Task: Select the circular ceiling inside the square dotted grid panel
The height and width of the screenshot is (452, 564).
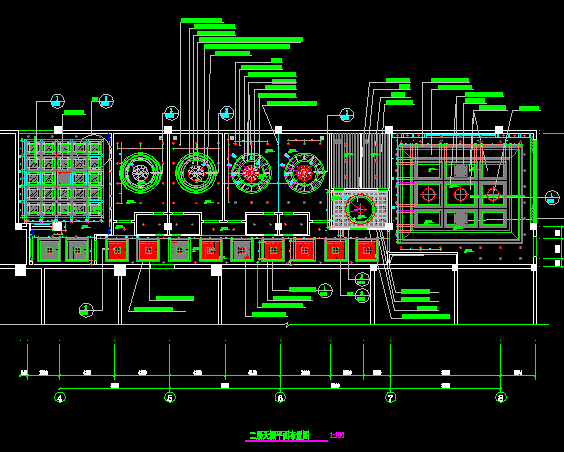Action: coord(360,209)
